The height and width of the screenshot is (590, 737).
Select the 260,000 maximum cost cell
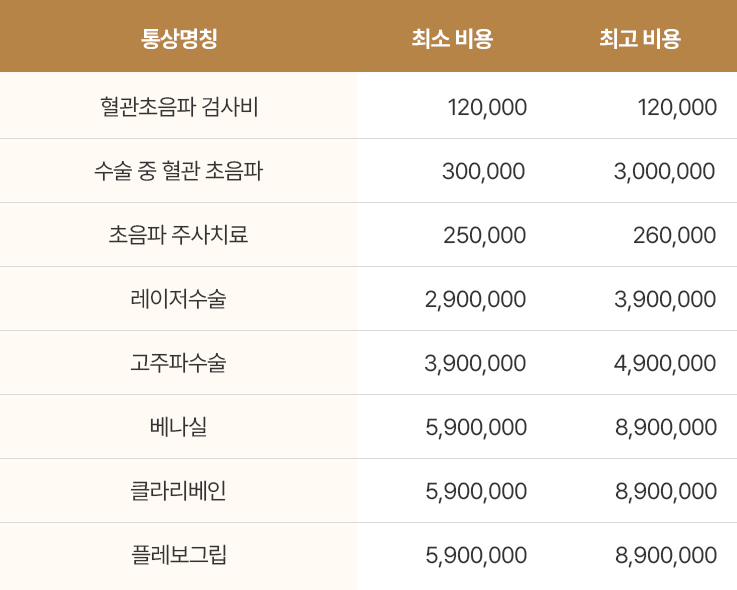click(x=674, y=235)
